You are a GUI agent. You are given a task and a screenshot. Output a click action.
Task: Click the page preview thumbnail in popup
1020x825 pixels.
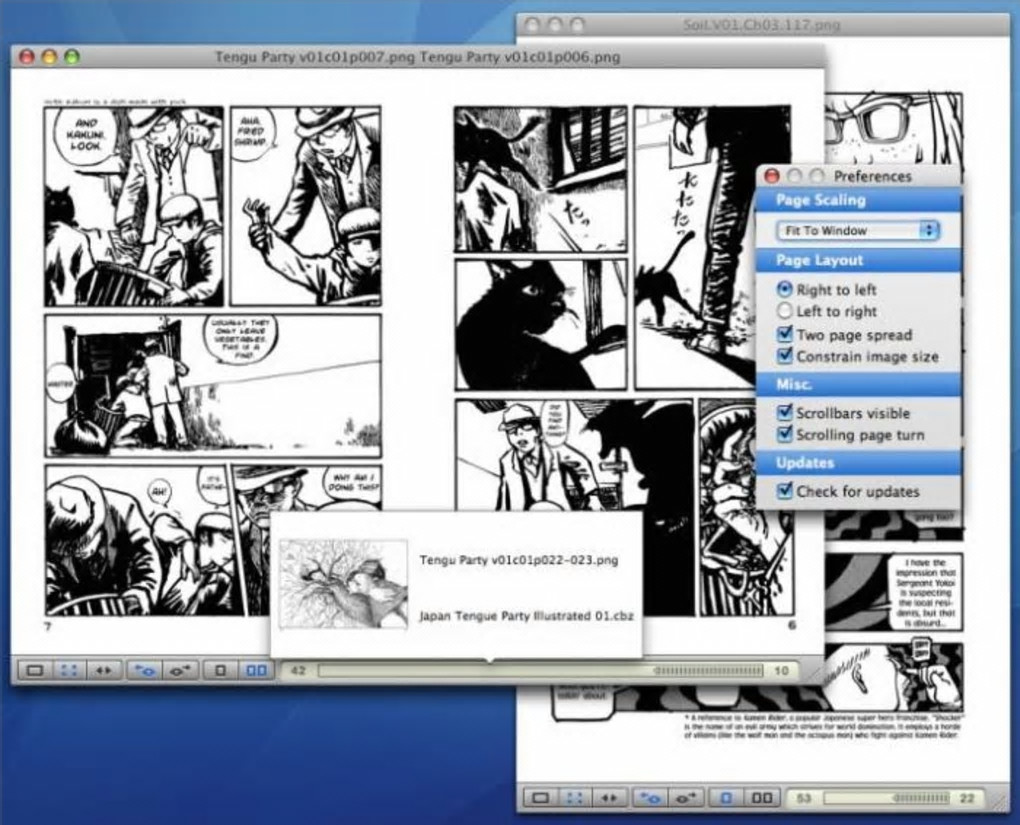coord(343,584)
